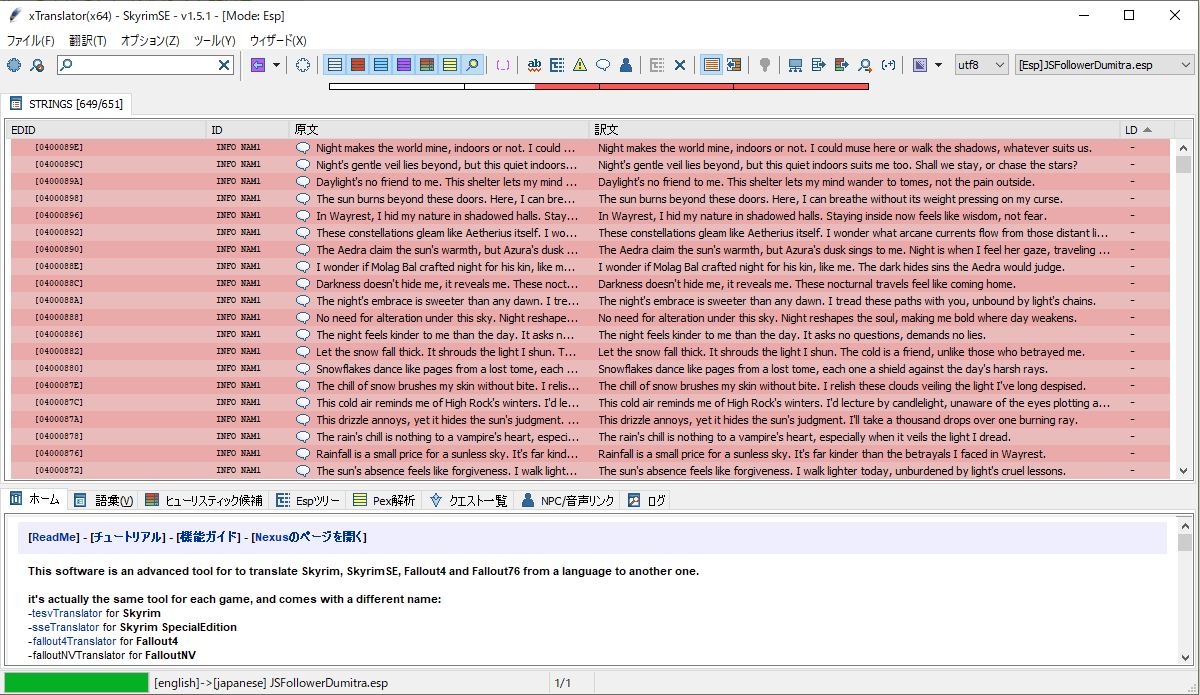Expand the purple arrow button dropdown

(276, 65)
